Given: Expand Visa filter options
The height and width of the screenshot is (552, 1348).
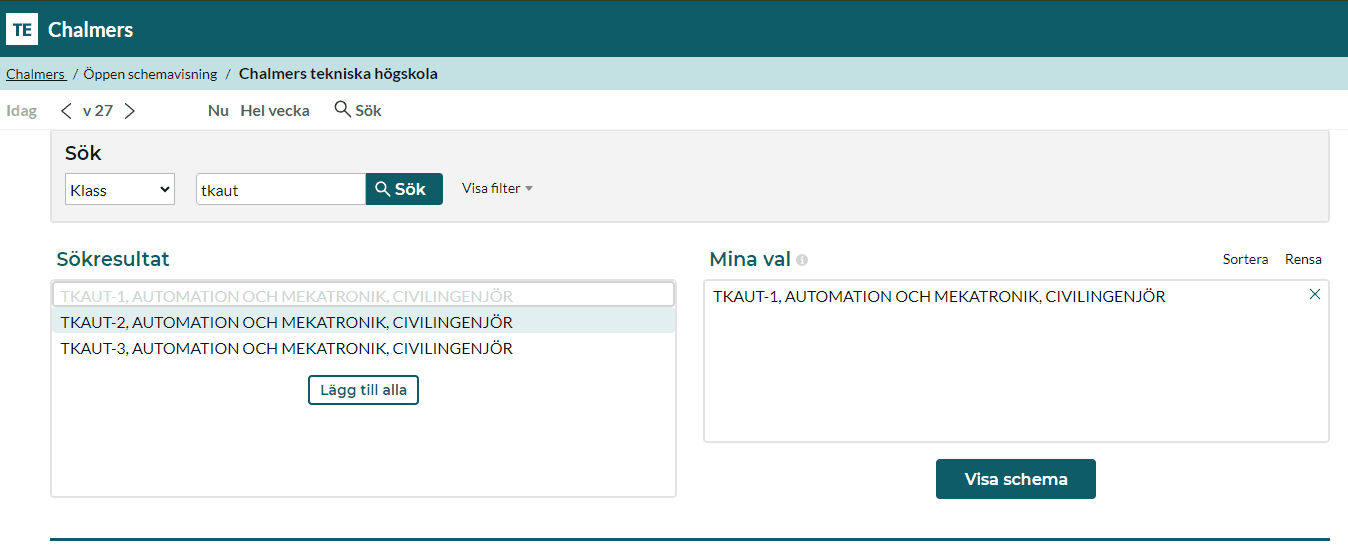Looking at the screenshot, I should [x=497, y=188].
